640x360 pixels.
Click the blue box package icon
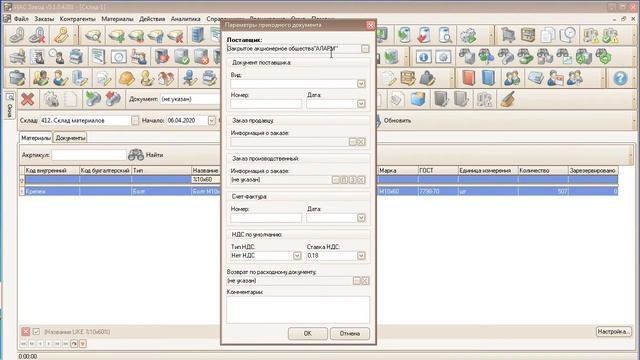tap(418, 99)
